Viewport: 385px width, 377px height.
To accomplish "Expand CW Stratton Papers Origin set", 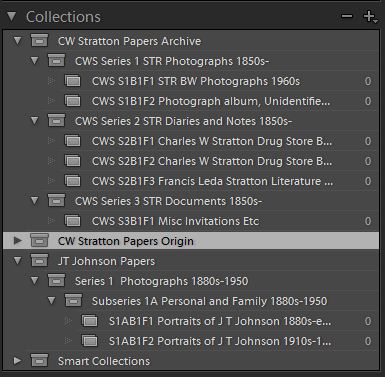I will coord(18,241).
